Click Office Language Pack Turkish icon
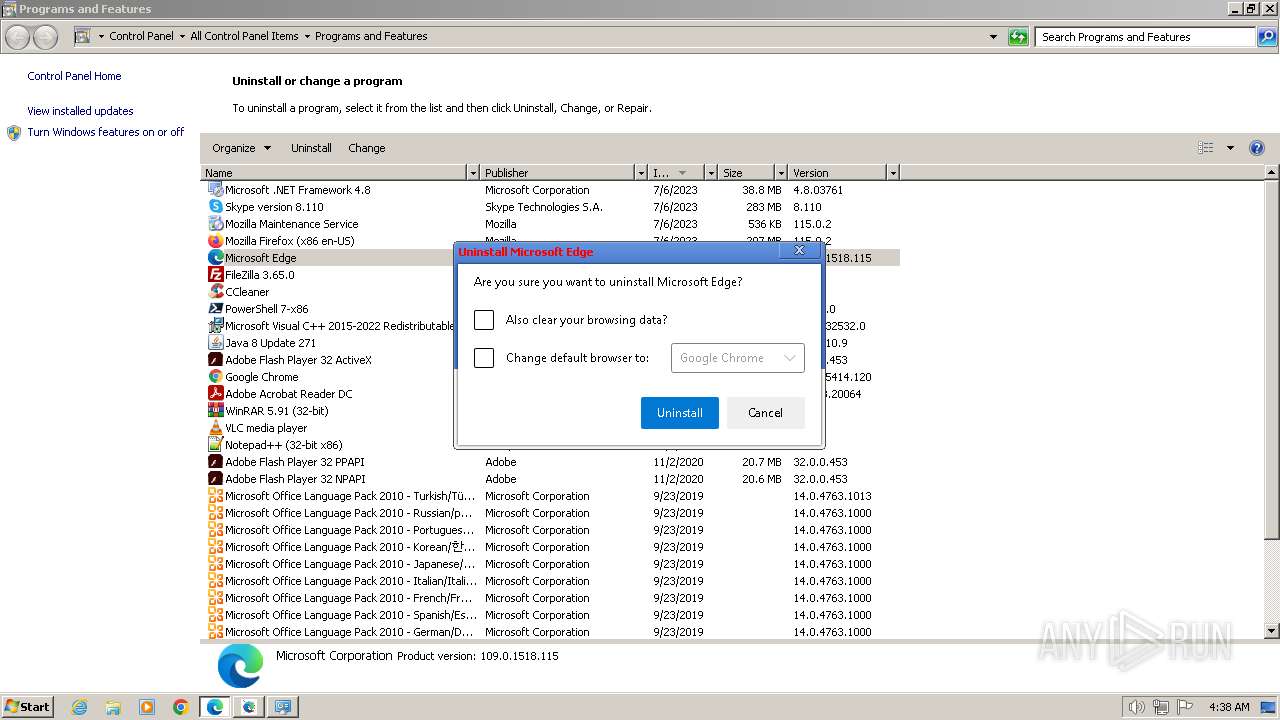This screenshot has height=720, width=1280. [215, 496]
